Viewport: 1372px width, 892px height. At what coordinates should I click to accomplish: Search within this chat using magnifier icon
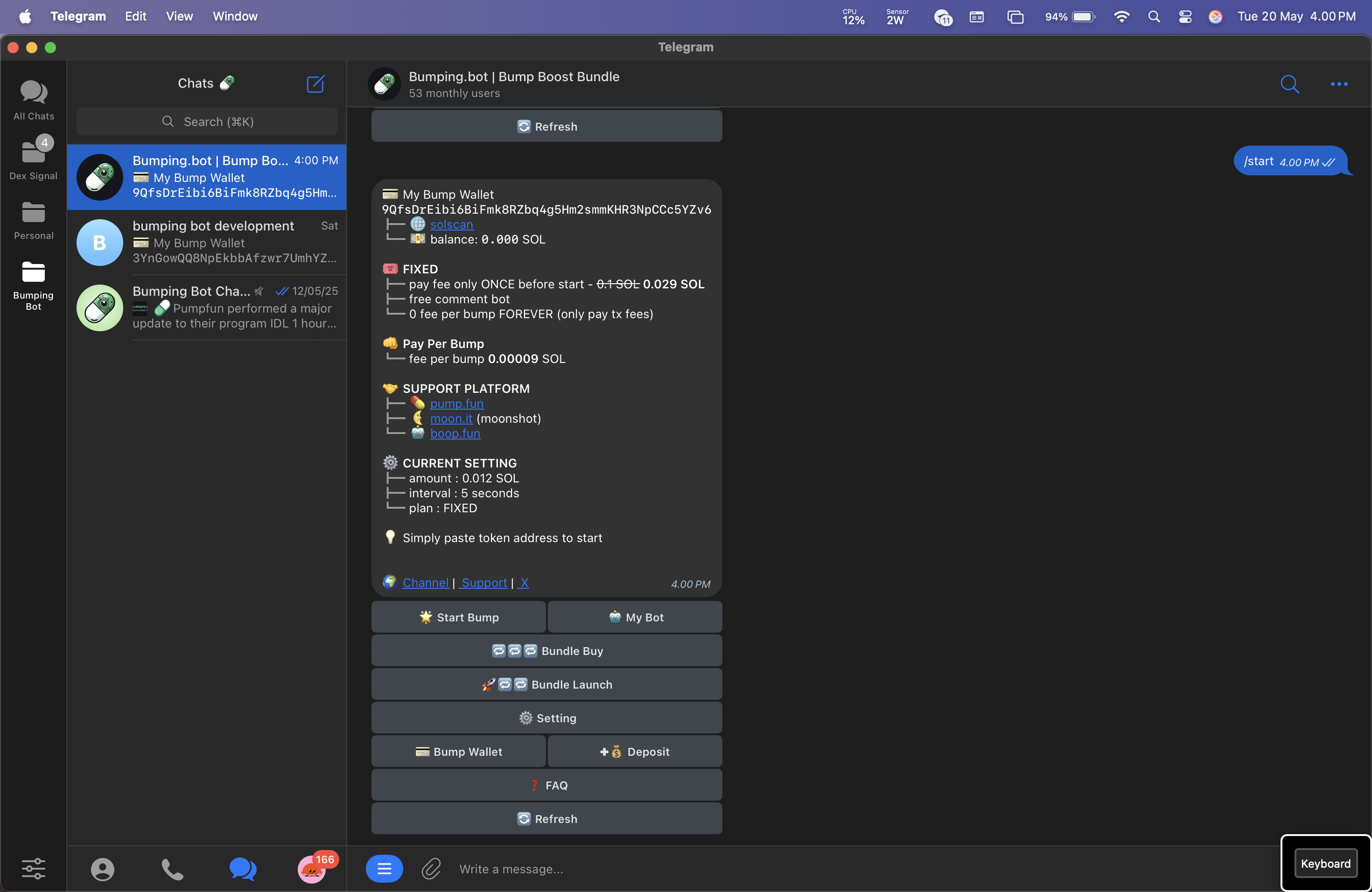(x=1289, y=84)
